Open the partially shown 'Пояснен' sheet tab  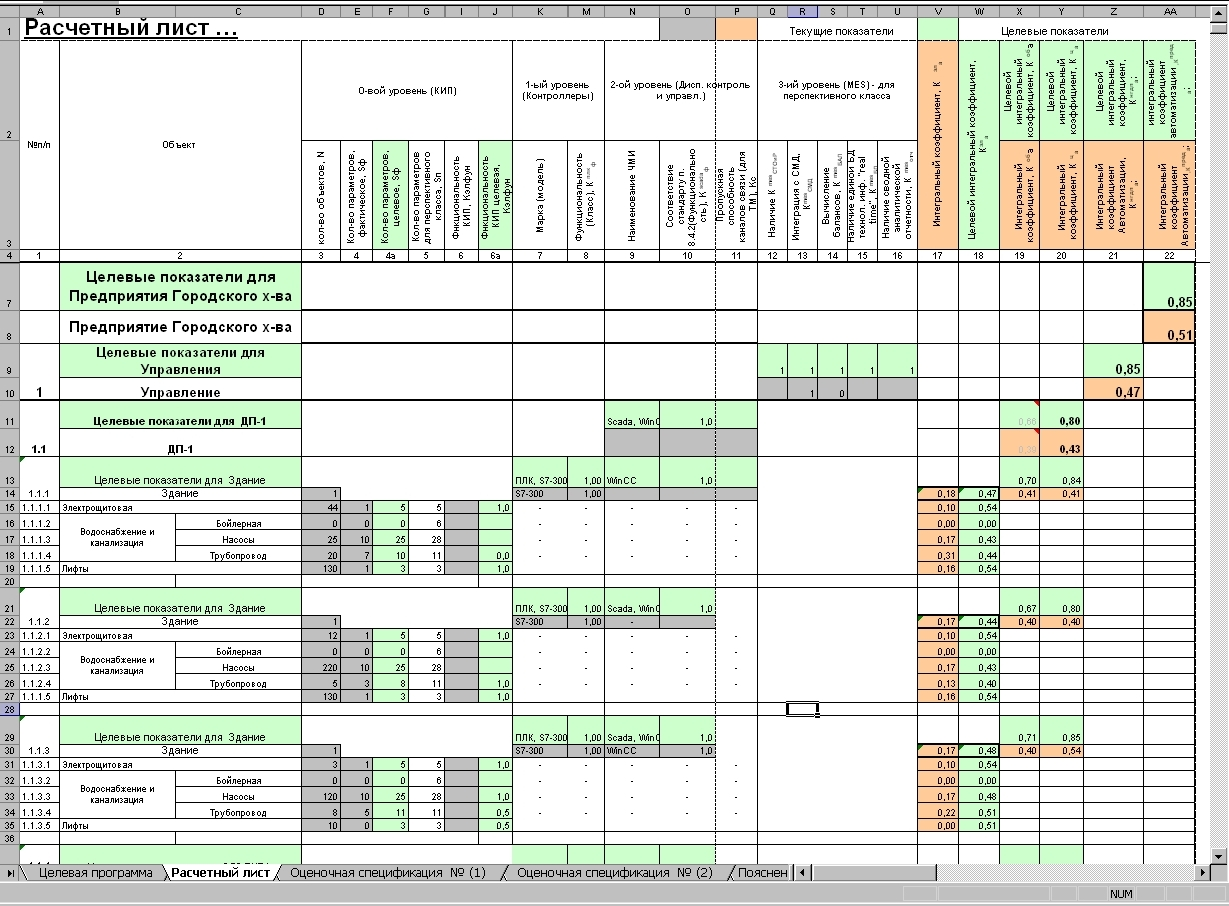pyautogui.click(x=763, y=873)
